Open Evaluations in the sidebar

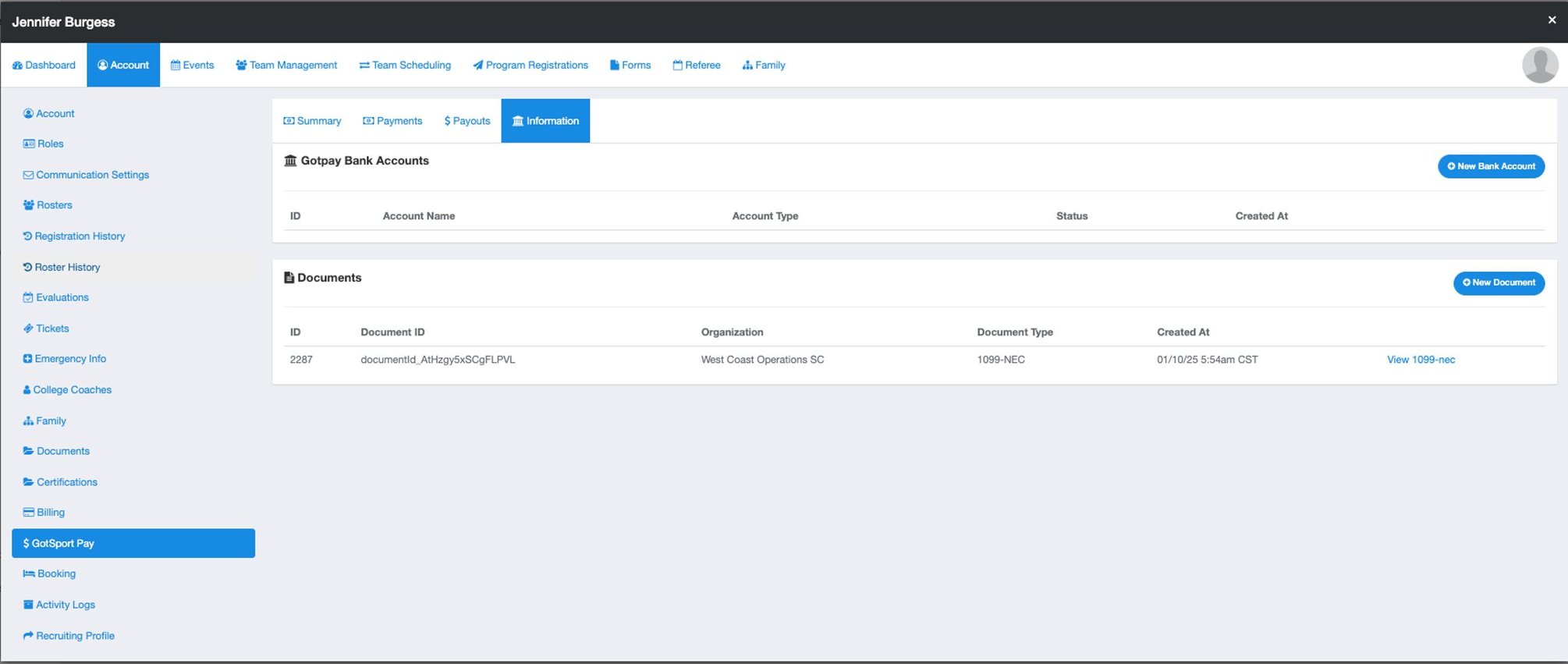tap(55, 298)
